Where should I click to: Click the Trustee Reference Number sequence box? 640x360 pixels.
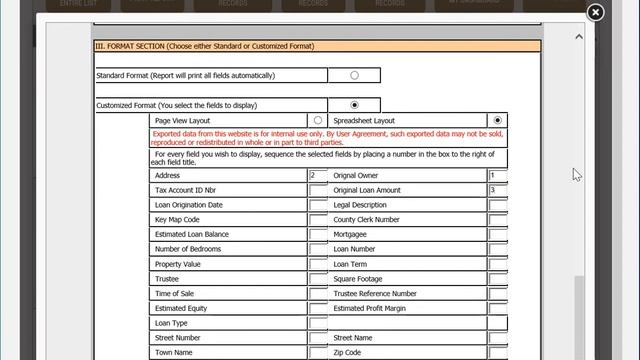498,293
